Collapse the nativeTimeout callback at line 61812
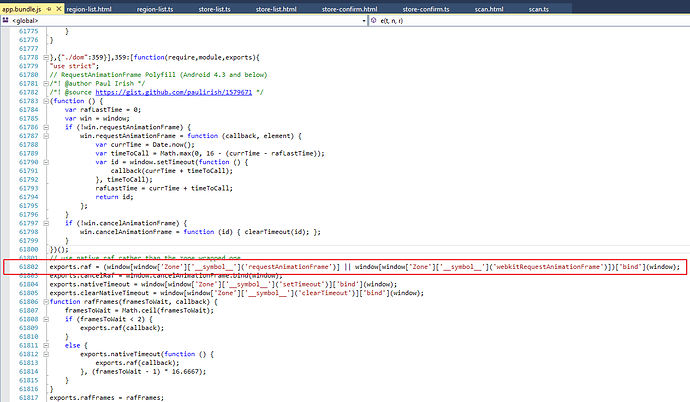 pyautogui.click(x=46, y=354)
